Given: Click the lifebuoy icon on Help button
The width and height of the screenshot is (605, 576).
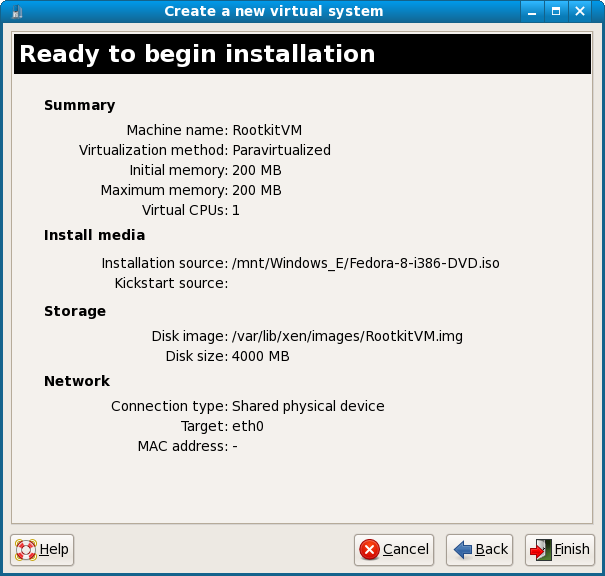Looking at the screenshot, I should coord(26,549).
